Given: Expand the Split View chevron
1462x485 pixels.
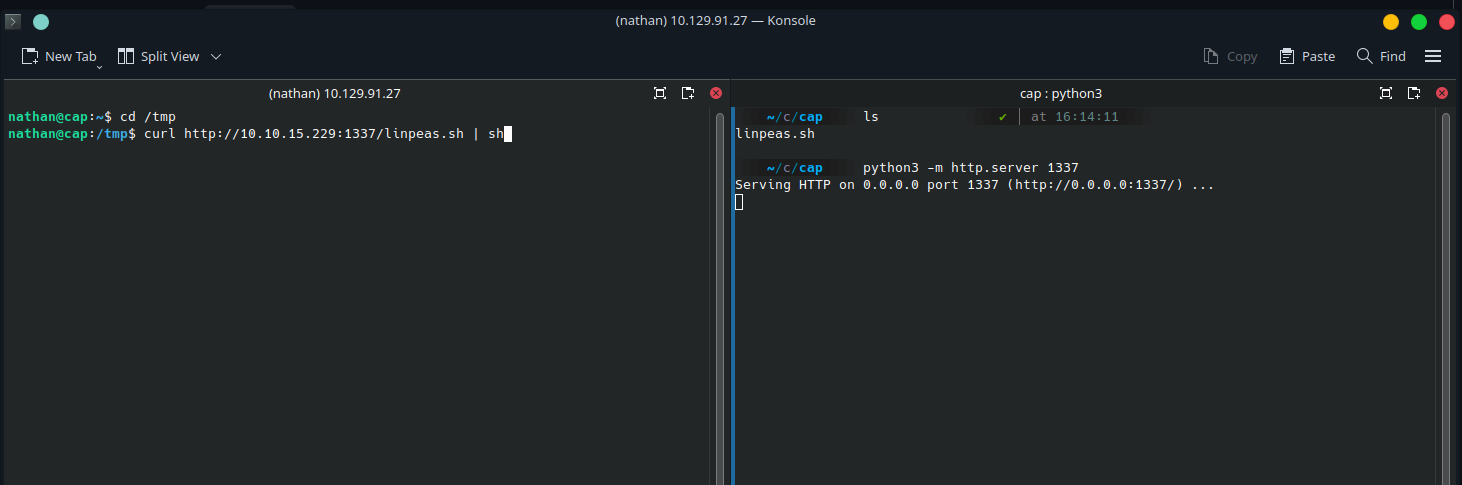Looking at the screenshot, I should (x=216, y=57).
